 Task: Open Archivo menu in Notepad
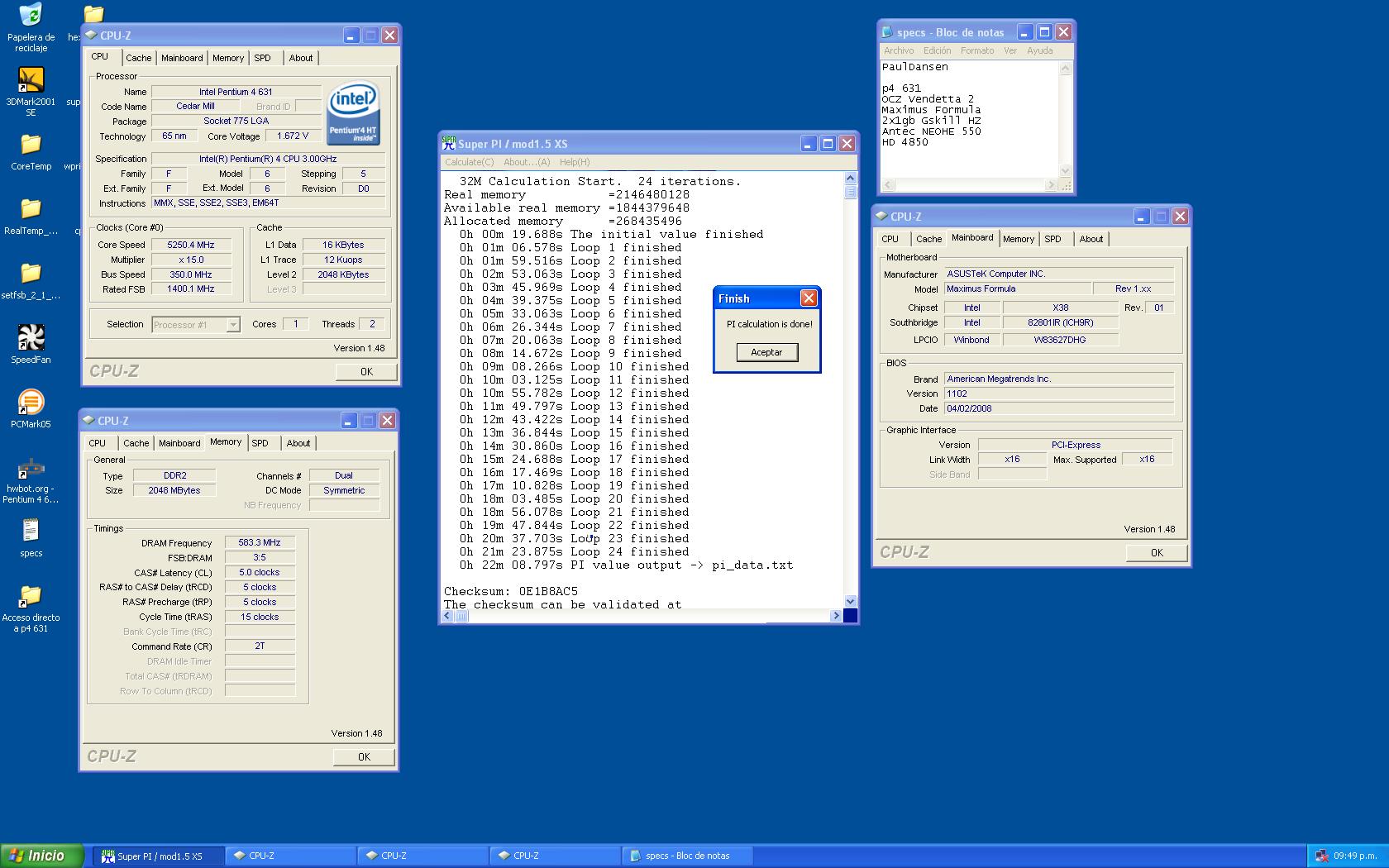(x=899, y=50)
